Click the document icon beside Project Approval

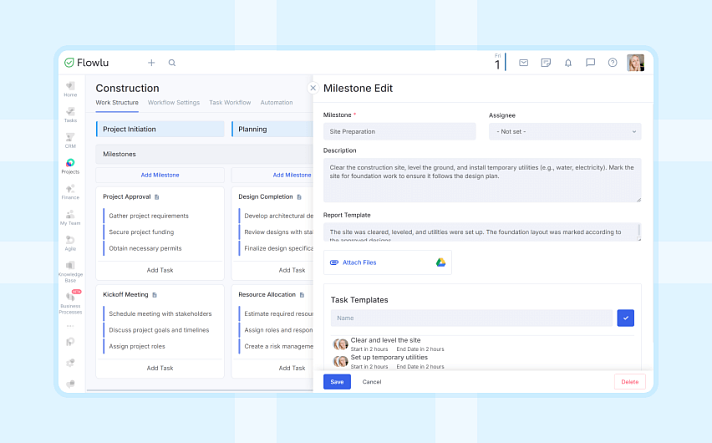tap(157, 197)
